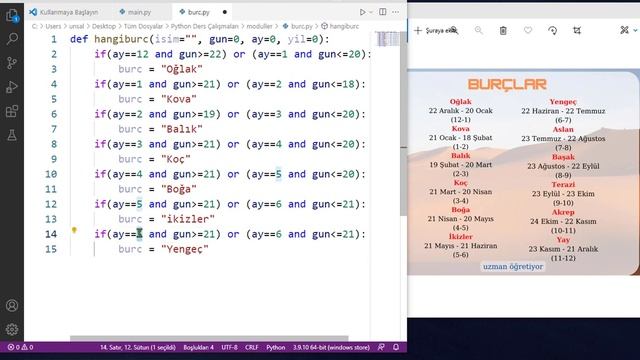
Task: Click the Users breadcrumb
Action: coord(53,26)
